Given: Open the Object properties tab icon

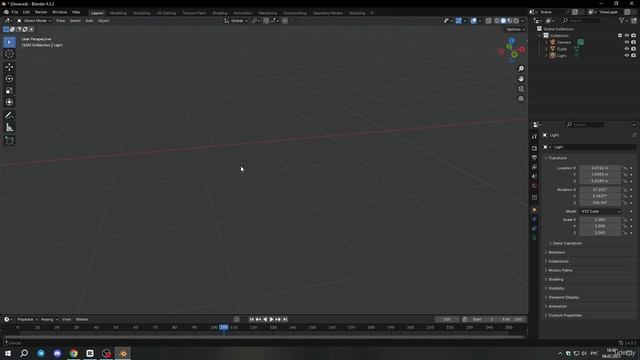Looking at the screenshot, I should click(534, 210).
